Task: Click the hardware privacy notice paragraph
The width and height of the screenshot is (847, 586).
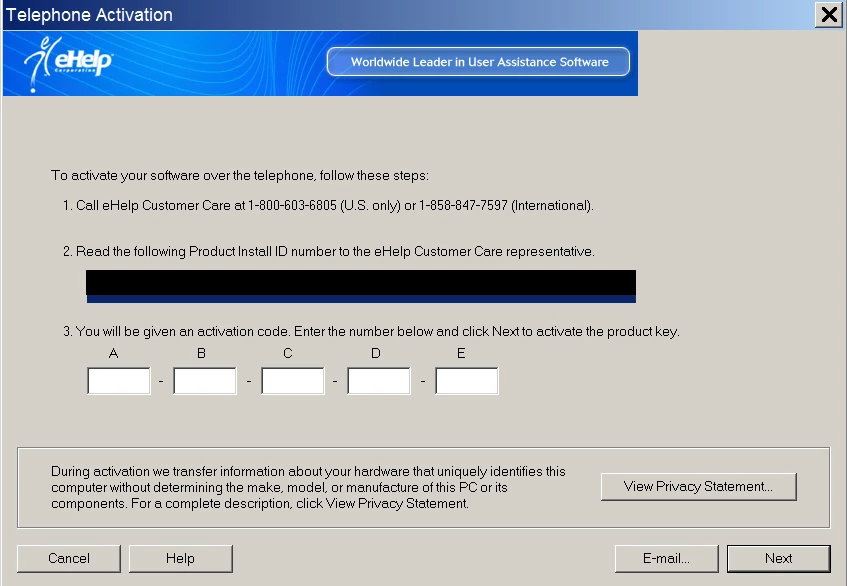Action: click(308, 487)
